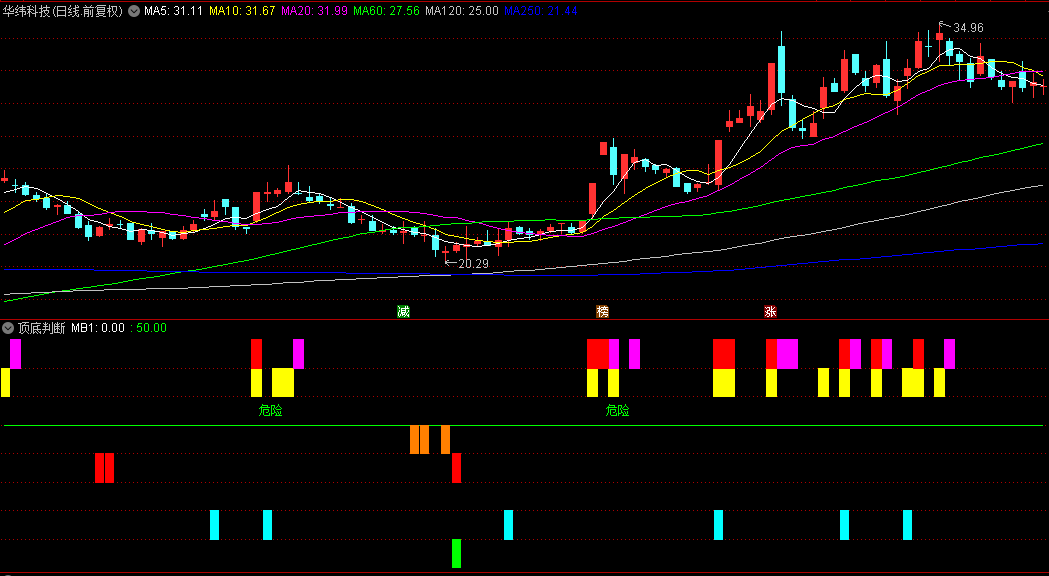Select the MA10: 31.67 moving average label
This screenshot has height=576, width=1049.
pyautogui.click(x=242, y=11)
